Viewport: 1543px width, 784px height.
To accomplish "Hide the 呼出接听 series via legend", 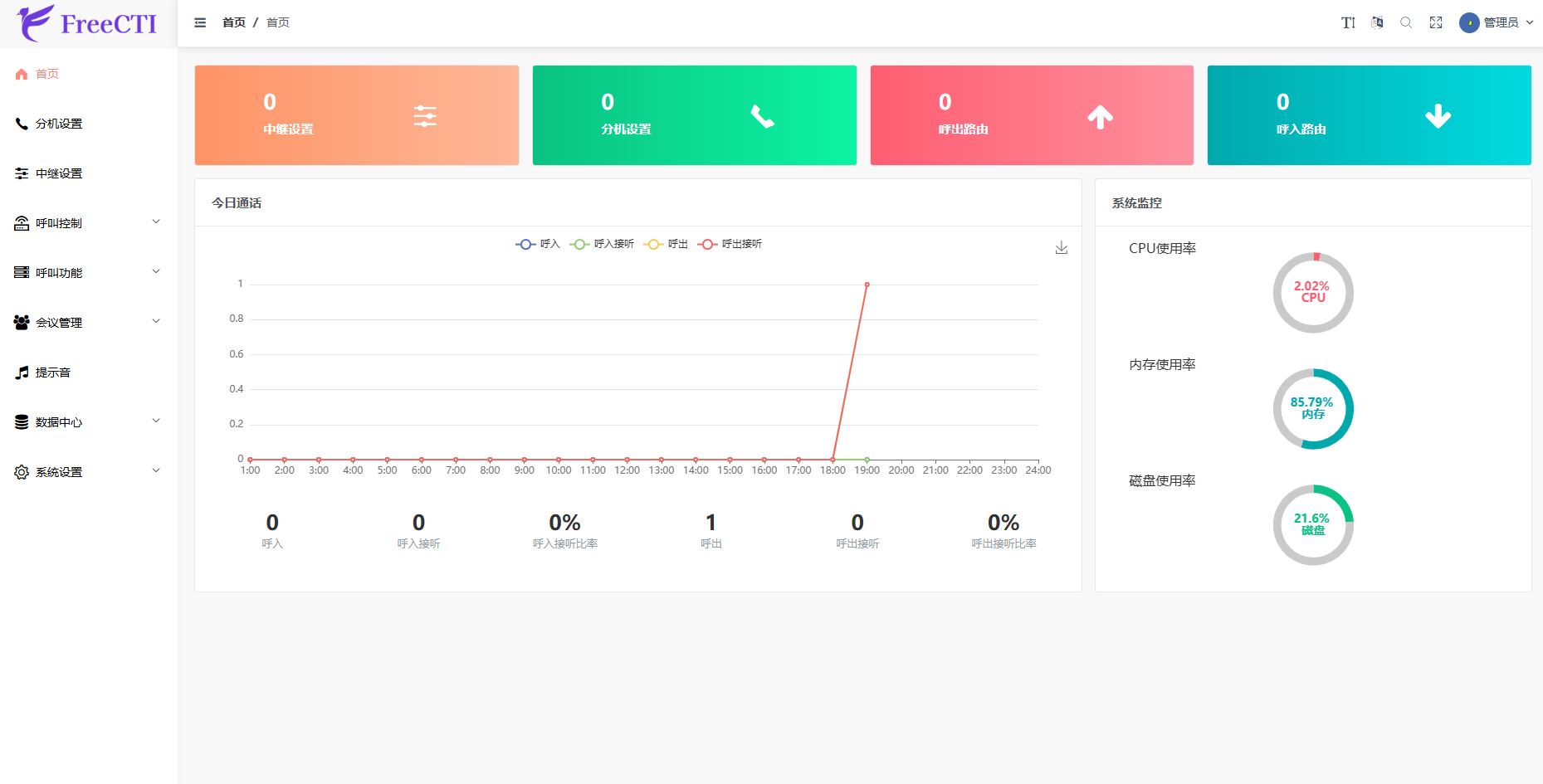I will (730, 244).
